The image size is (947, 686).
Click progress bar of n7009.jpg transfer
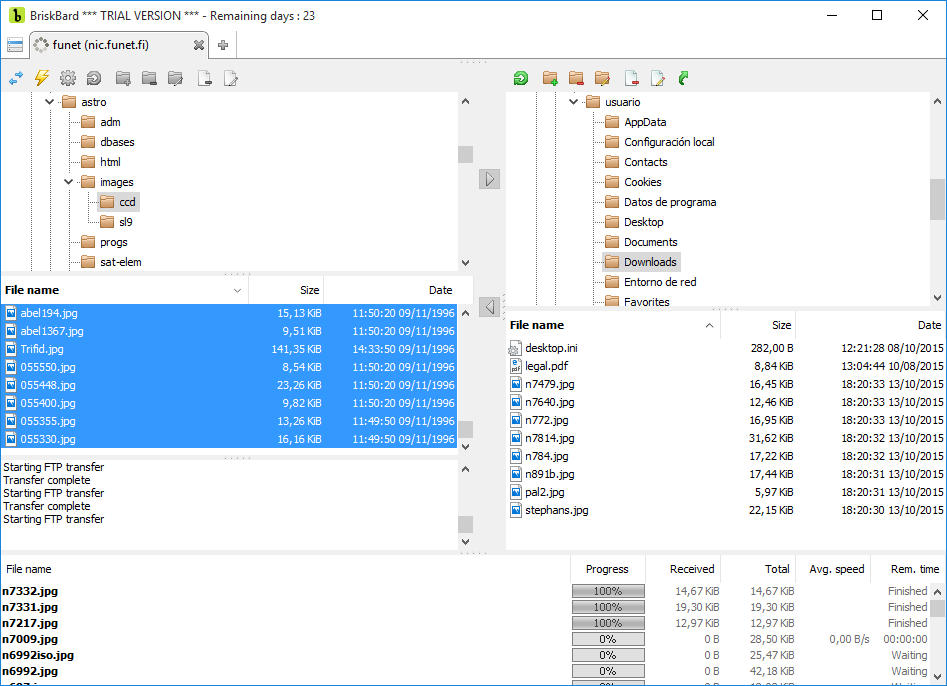click(608, 639)
